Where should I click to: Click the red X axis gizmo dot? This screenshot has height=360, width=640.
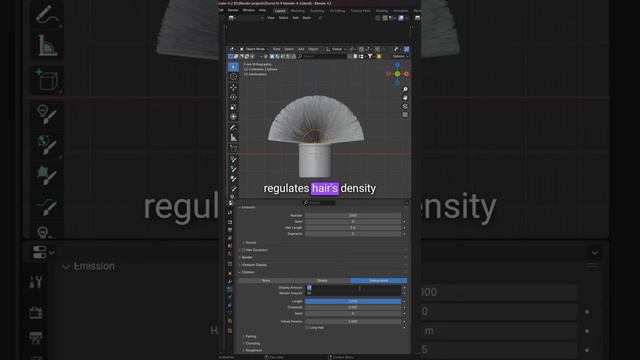click(x=406, y=74)
